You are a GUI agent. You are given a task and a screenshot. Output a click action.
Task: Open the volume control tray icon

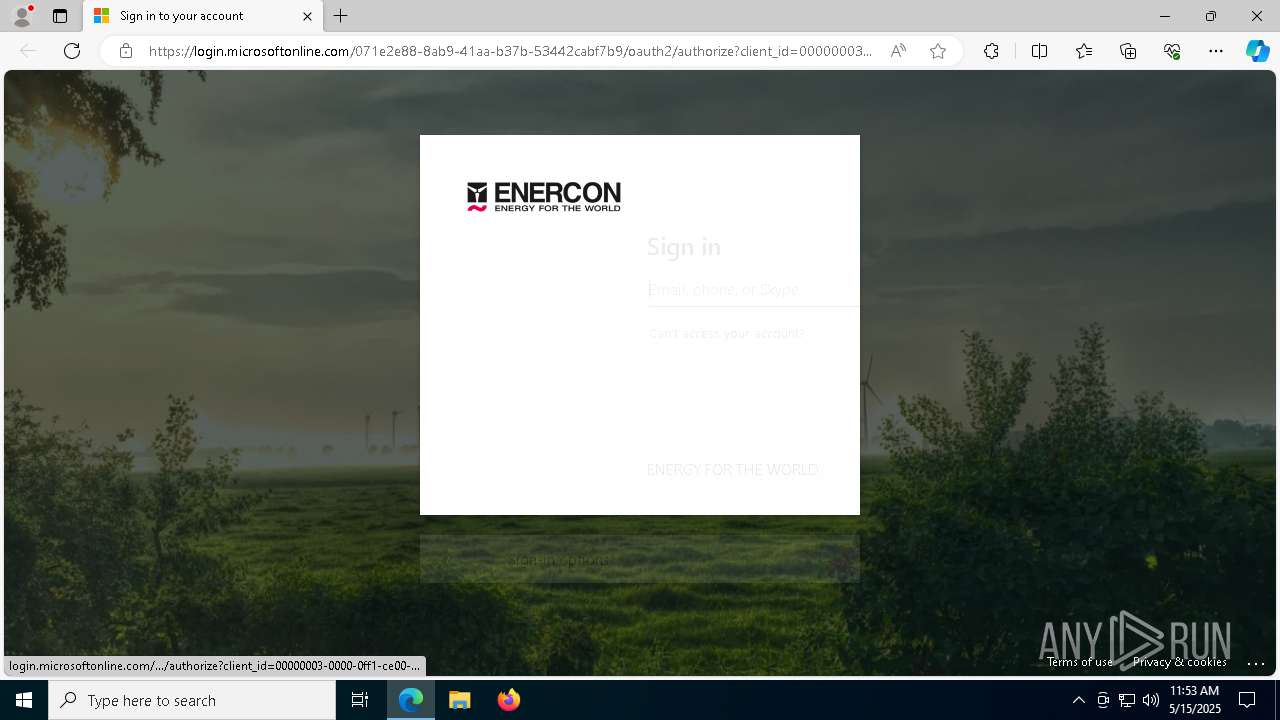(1151, 700)
